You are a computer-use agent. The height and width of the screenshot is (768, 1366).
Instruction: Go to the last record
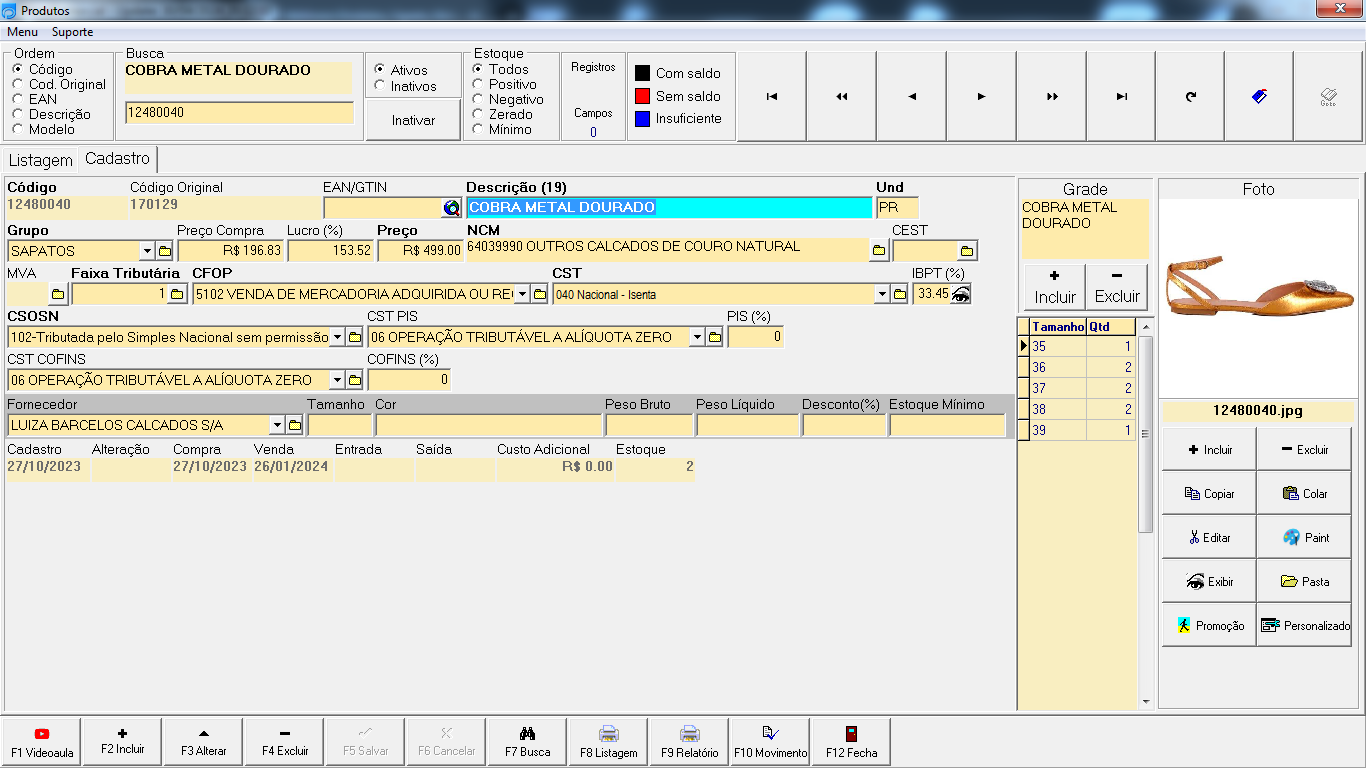pyautogui.click(x=1121, y=97)
